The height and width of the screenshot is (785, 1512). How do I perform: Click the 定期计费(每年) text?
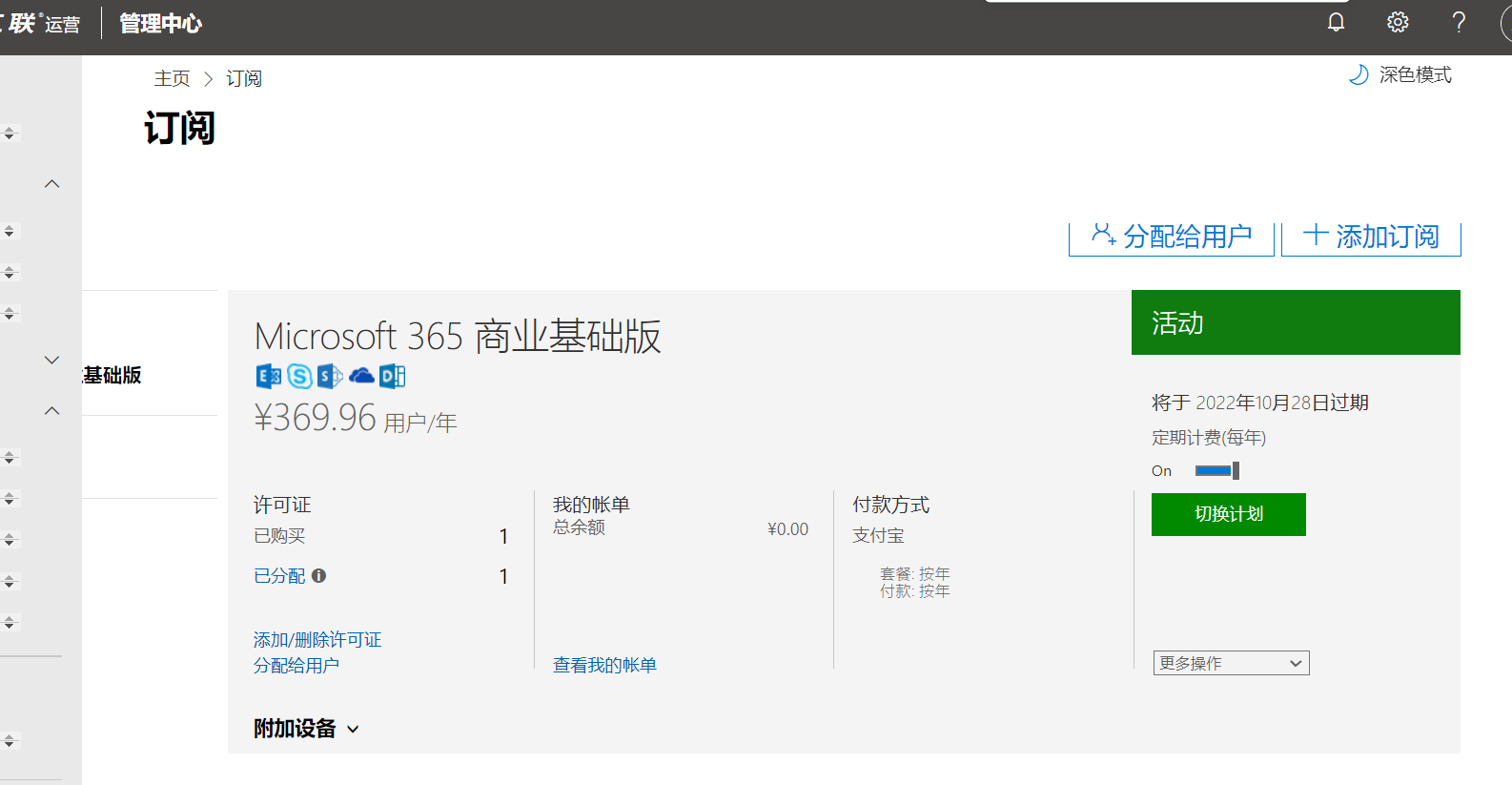click(x=1209, y=437)
